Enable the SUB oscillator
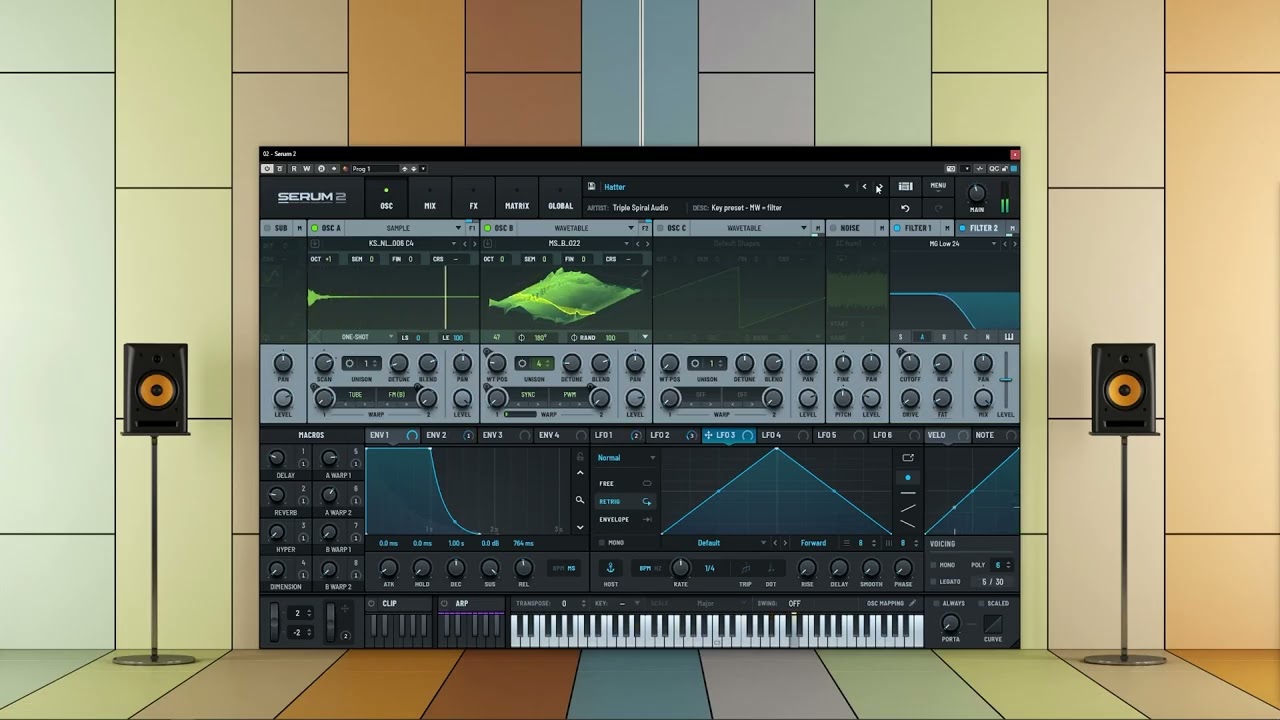The width and height of the screenshot is (1280, 720). tap(268, 228)
